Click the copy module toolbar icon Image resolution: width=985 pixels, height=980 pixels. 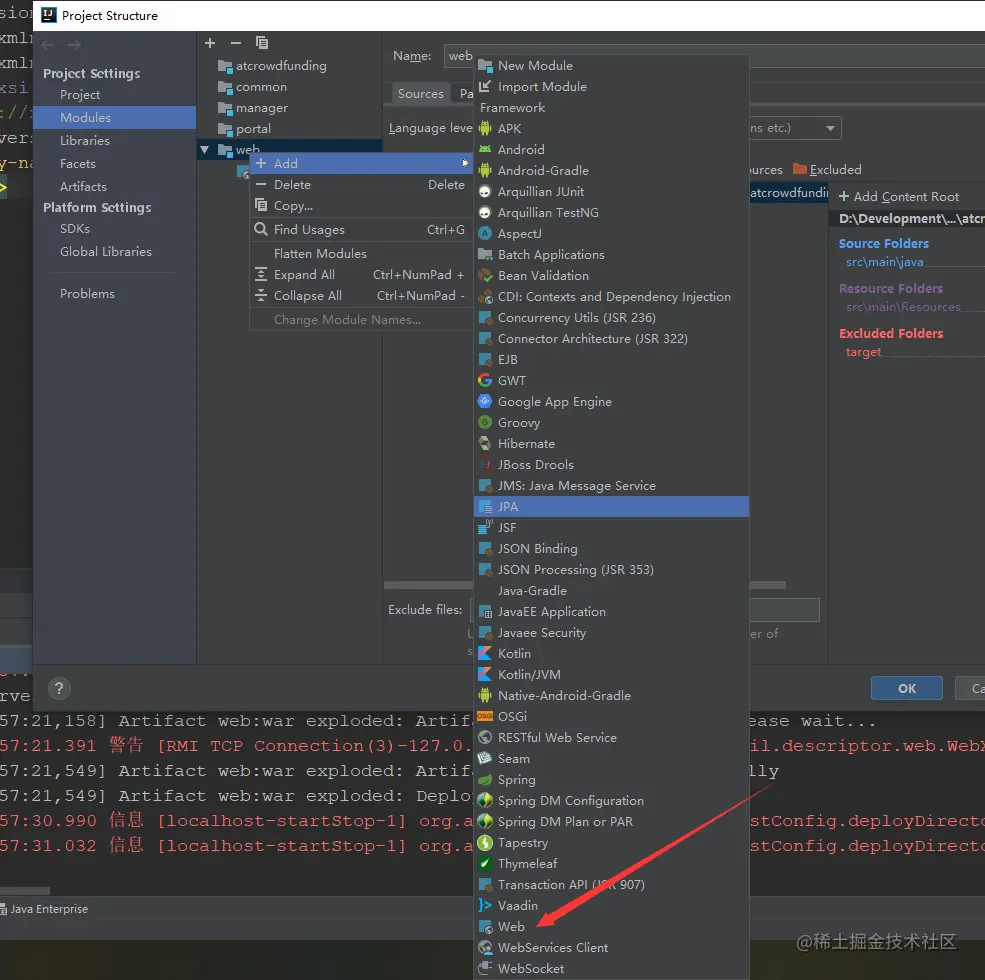click(262, 43)
